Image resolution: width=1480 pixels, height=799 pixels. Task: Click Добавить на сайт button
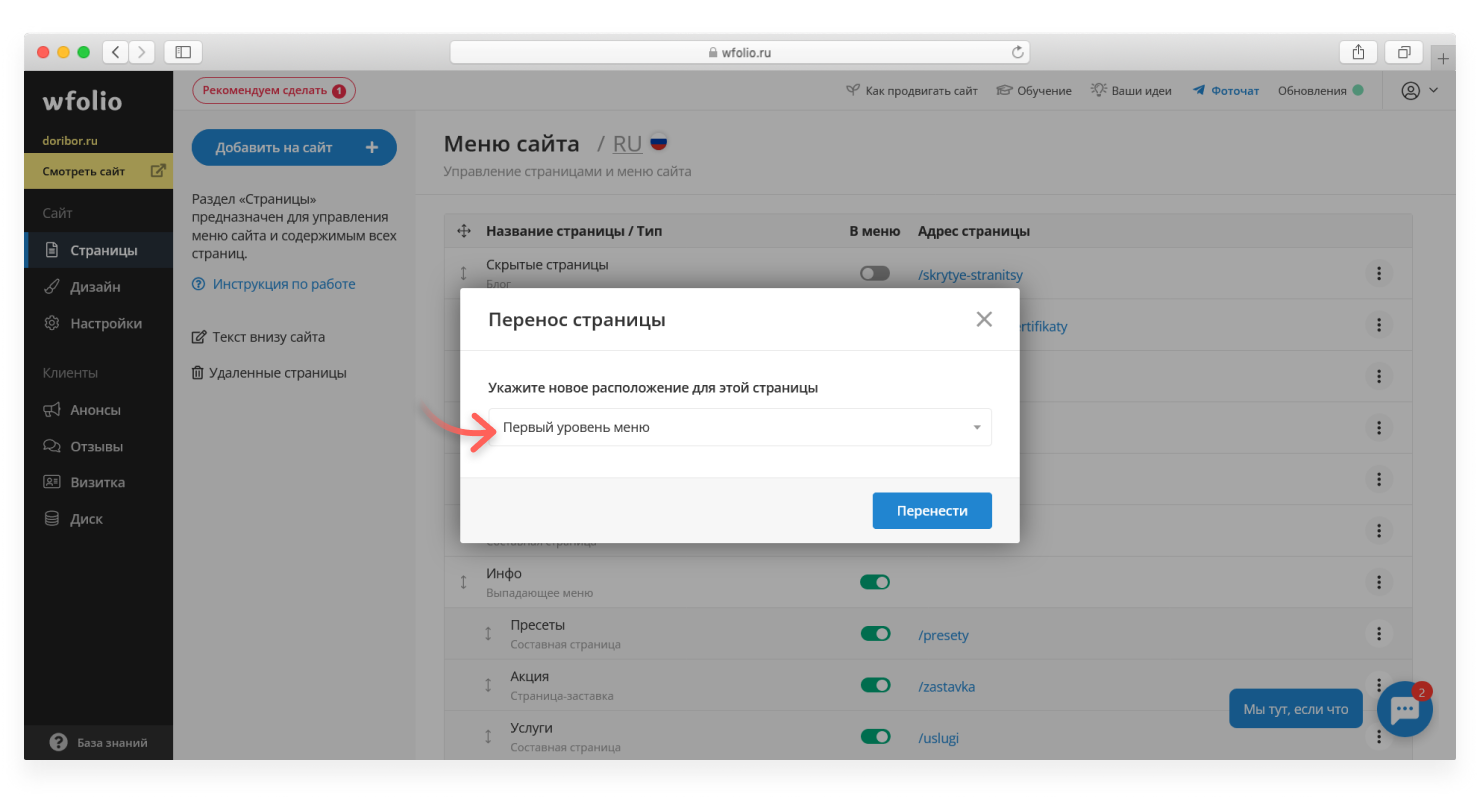294,147
